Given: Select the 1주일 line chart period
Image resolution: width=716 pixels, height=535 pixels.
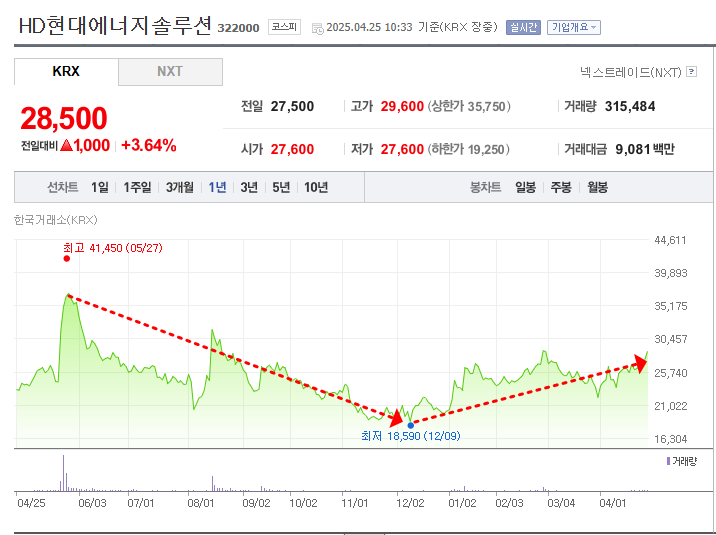Looking at the screenshot, I should click(x=137, y=187).
